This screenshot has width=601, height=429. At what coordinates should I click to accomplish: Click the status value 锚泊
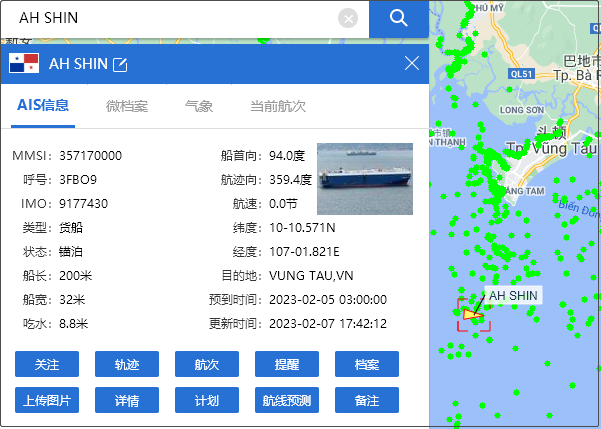71,252
